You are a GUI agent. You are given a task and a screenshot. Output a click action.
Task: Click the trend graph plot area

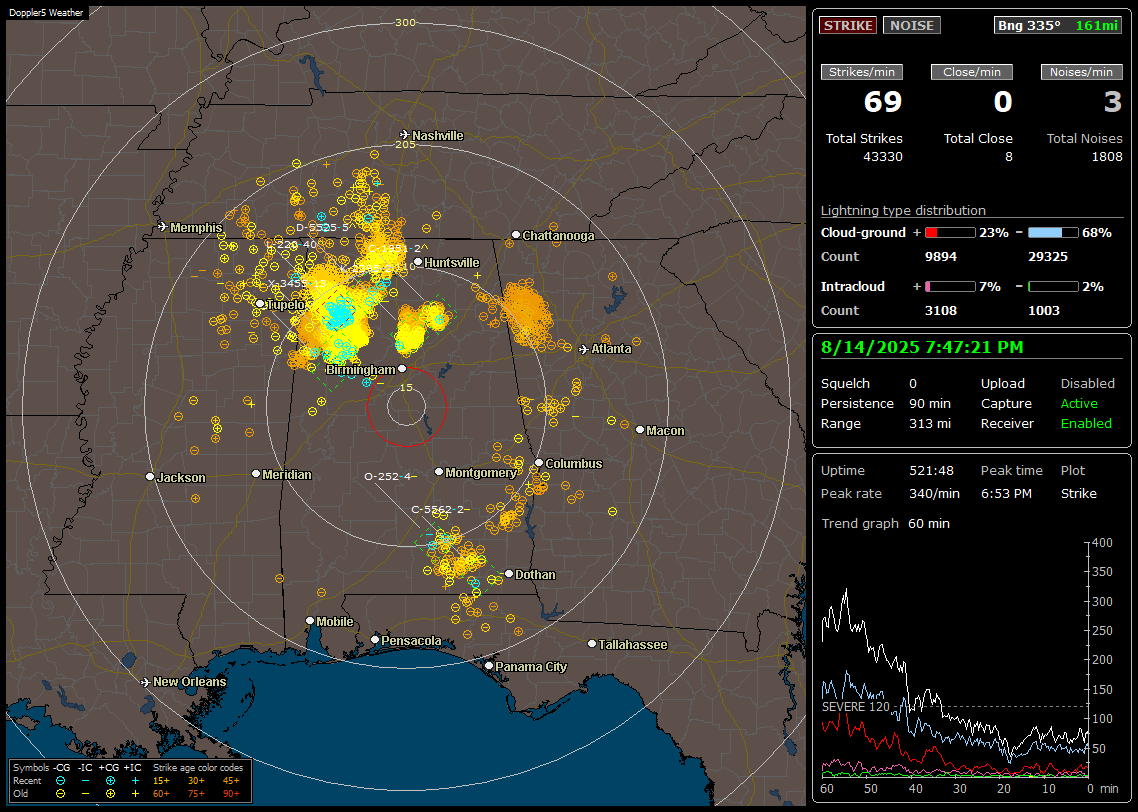[x=955, y=660]
